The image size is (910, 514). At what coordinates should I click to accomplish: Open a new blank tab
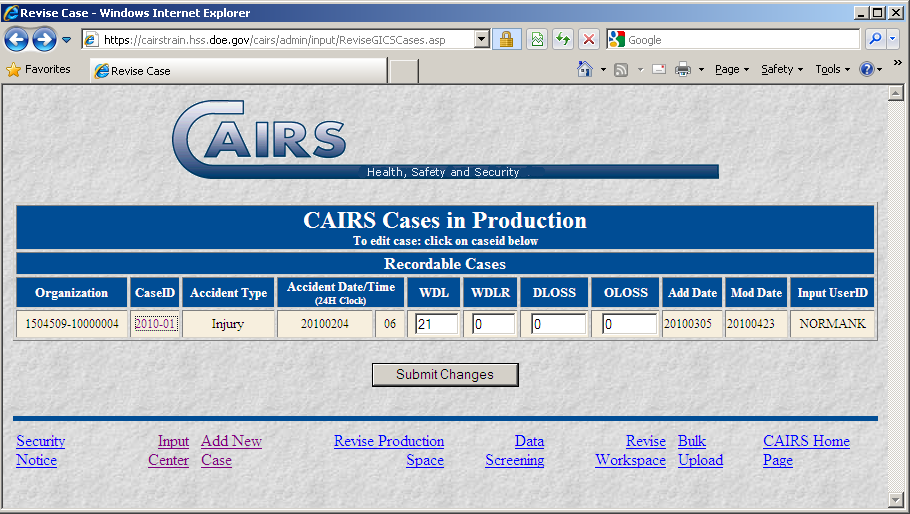pyautogui.click(x=403, y=71)
